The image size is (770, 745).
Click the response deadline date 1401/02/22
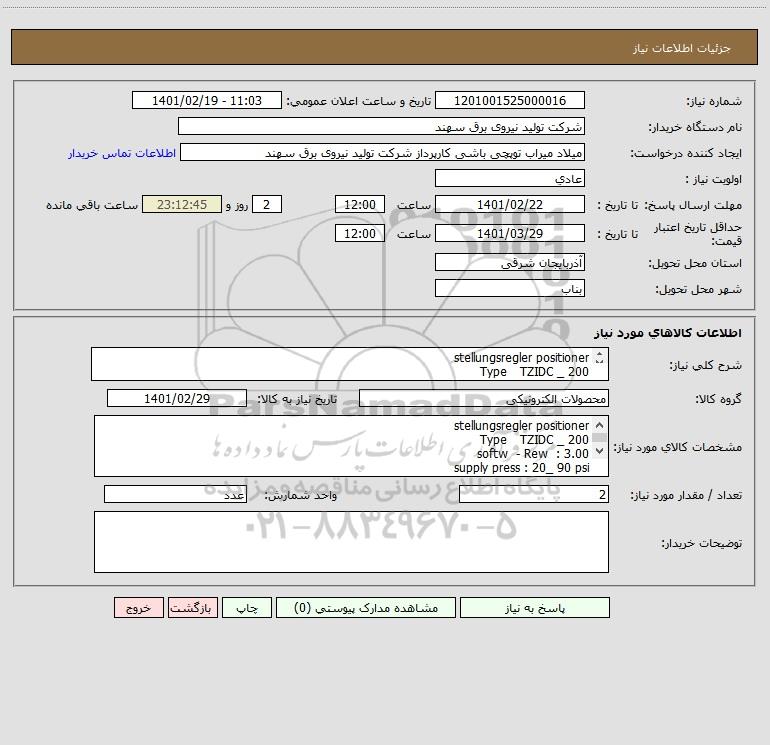pyautogui.click(x=510, y=204)
